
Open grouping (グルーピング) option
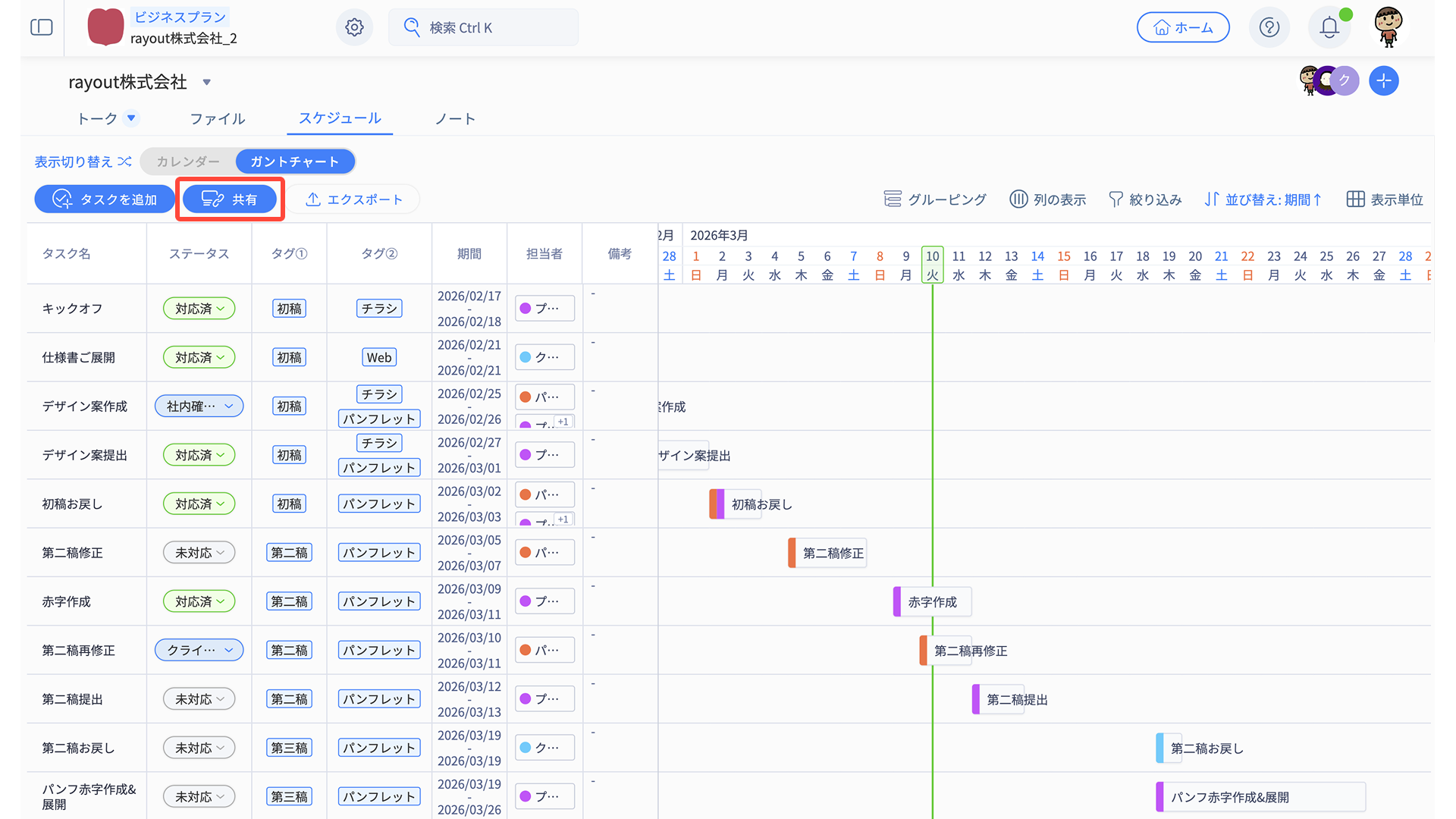[935, 199]
